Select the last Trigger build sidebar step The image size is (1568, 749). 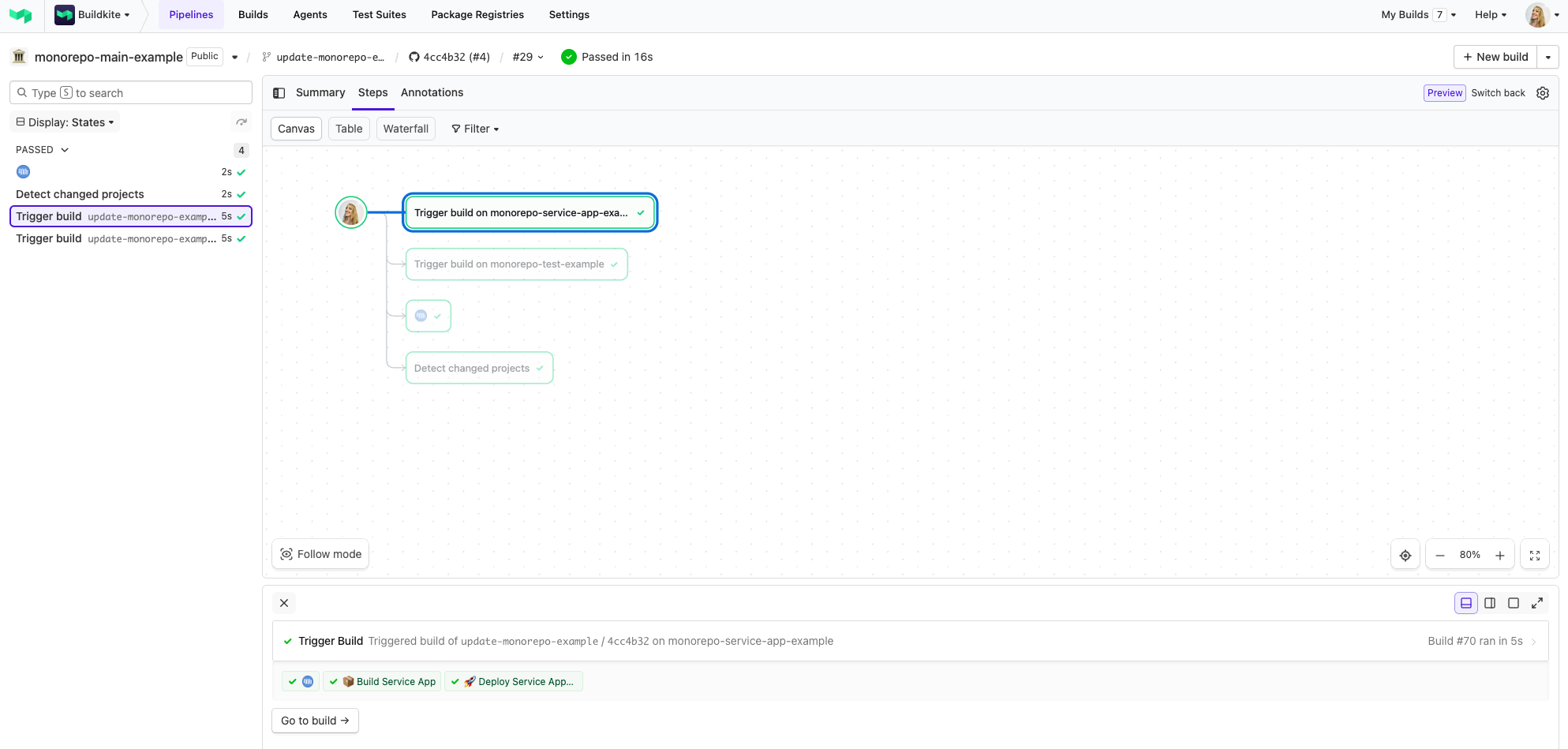point(131,238)
